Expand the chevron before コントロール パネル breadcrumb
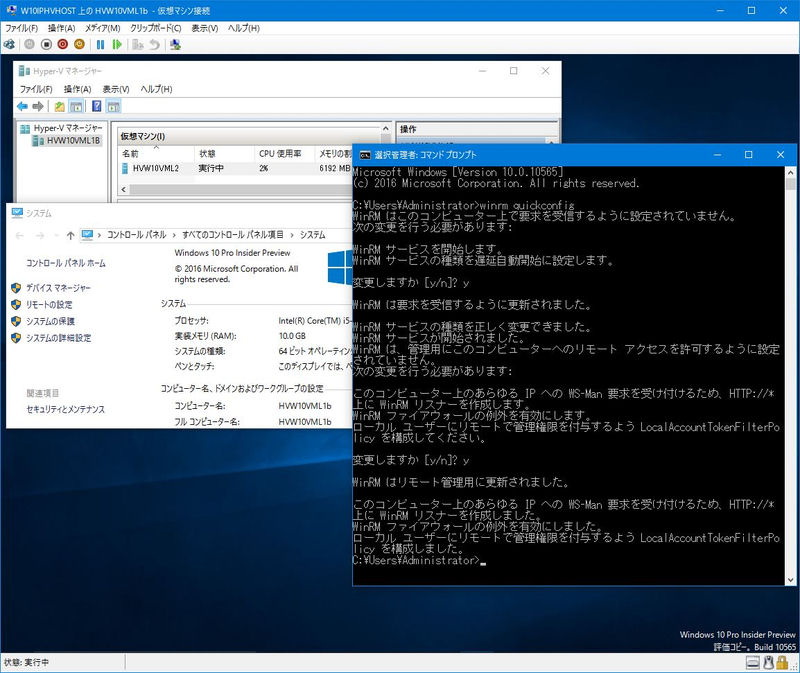The height and width of the screenshot is (673, 800). pos(99,235)
